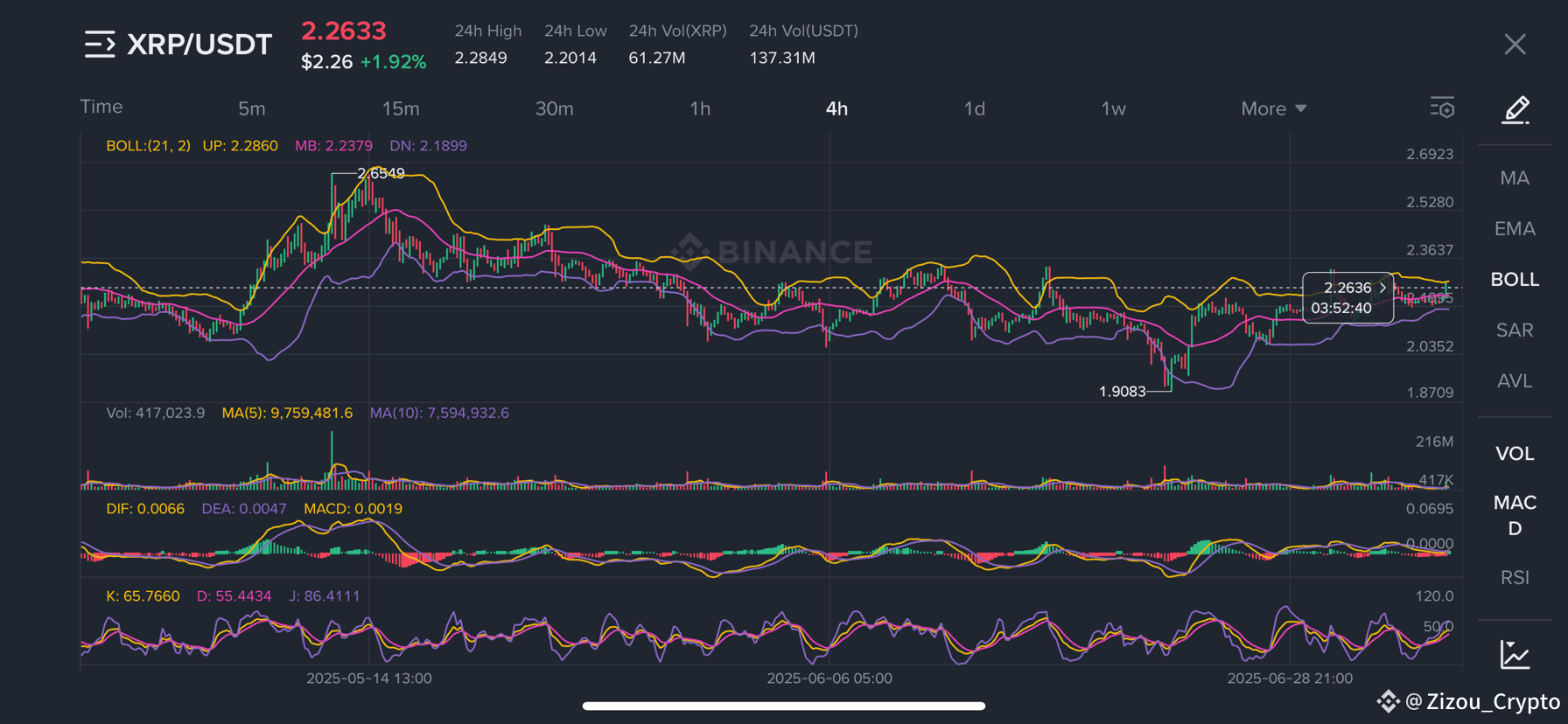Enable the SAR indicator overlay
Screen dimensions: 1568x724
[x=1515, y=331]
